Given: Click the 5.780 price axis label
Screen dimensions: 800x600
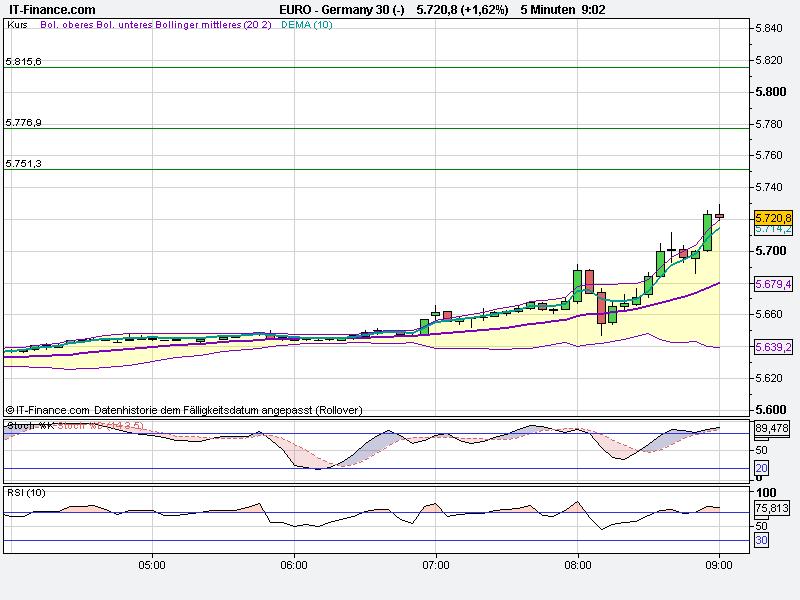Looking at the screenshot, I should coord(769,124).
